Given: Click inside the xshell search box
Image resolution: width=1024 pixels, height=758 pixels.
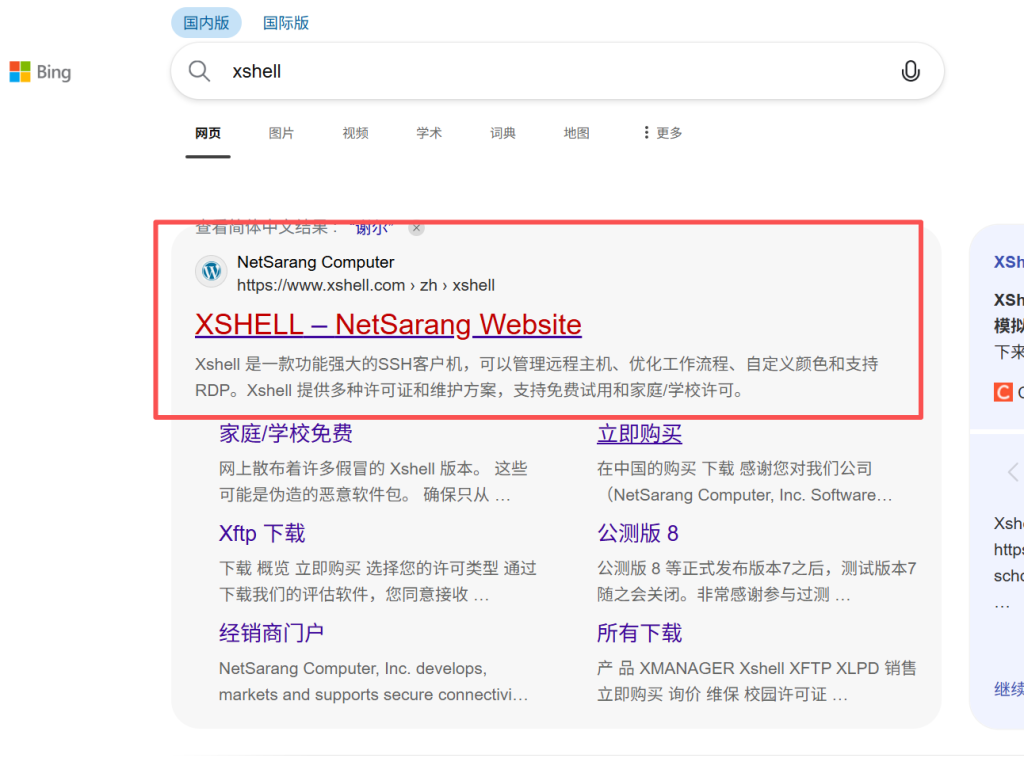Looking at the screenshot, I should pyautogui.click(x=550, y=71).
